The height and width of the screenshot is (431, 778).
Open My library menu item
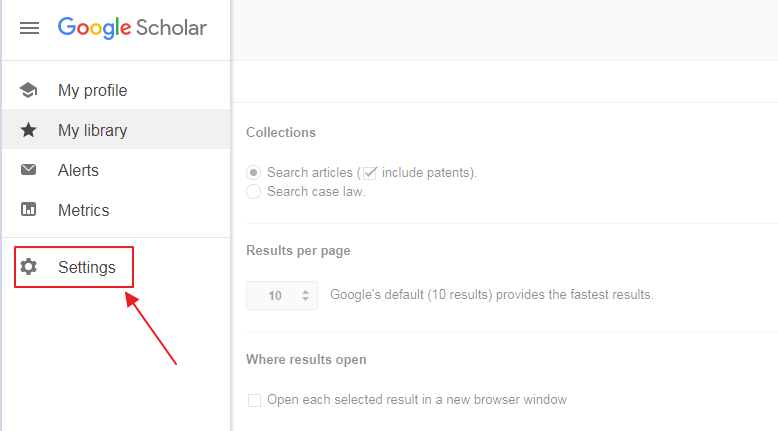(x=116, y=129)
